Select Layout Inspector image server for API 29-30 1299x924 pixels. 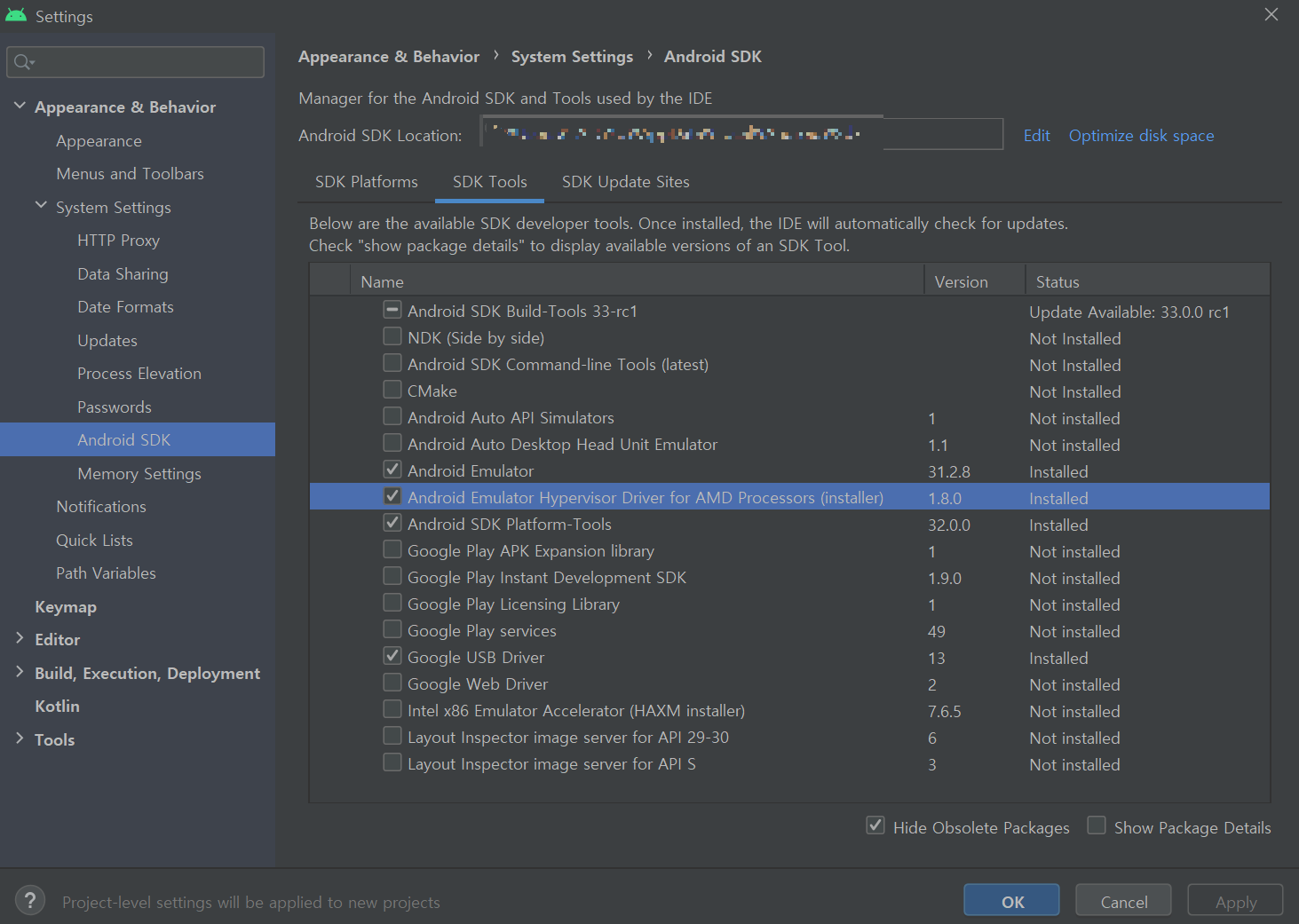(x=789, y=738)
